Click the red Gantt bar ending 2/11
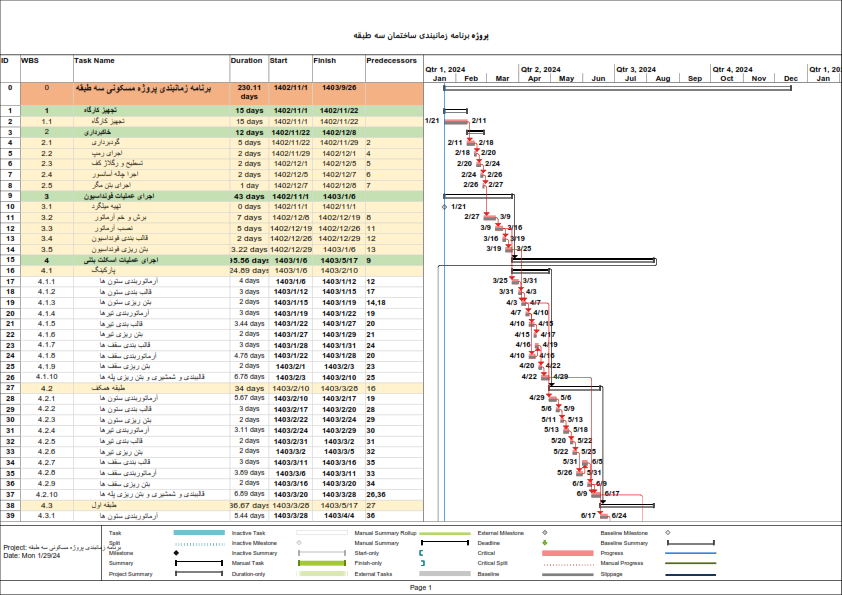 click(x=456, y=121)
